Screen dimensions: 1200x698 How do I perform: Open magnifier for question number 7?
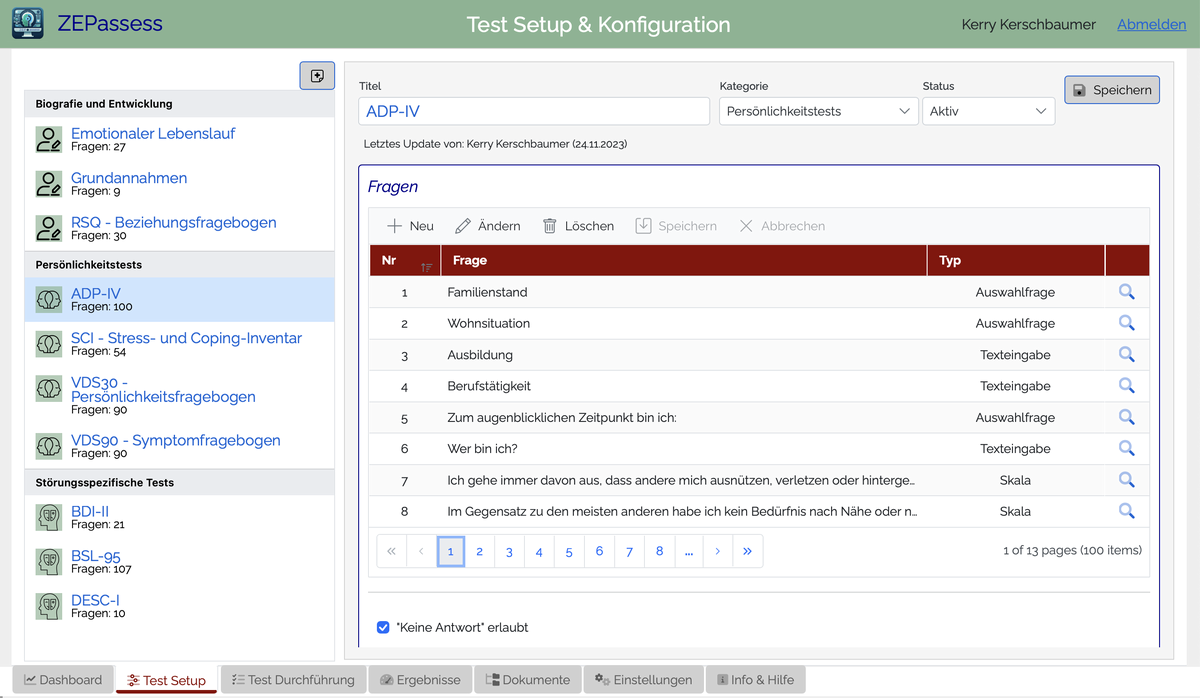(x=1126, y=480)
